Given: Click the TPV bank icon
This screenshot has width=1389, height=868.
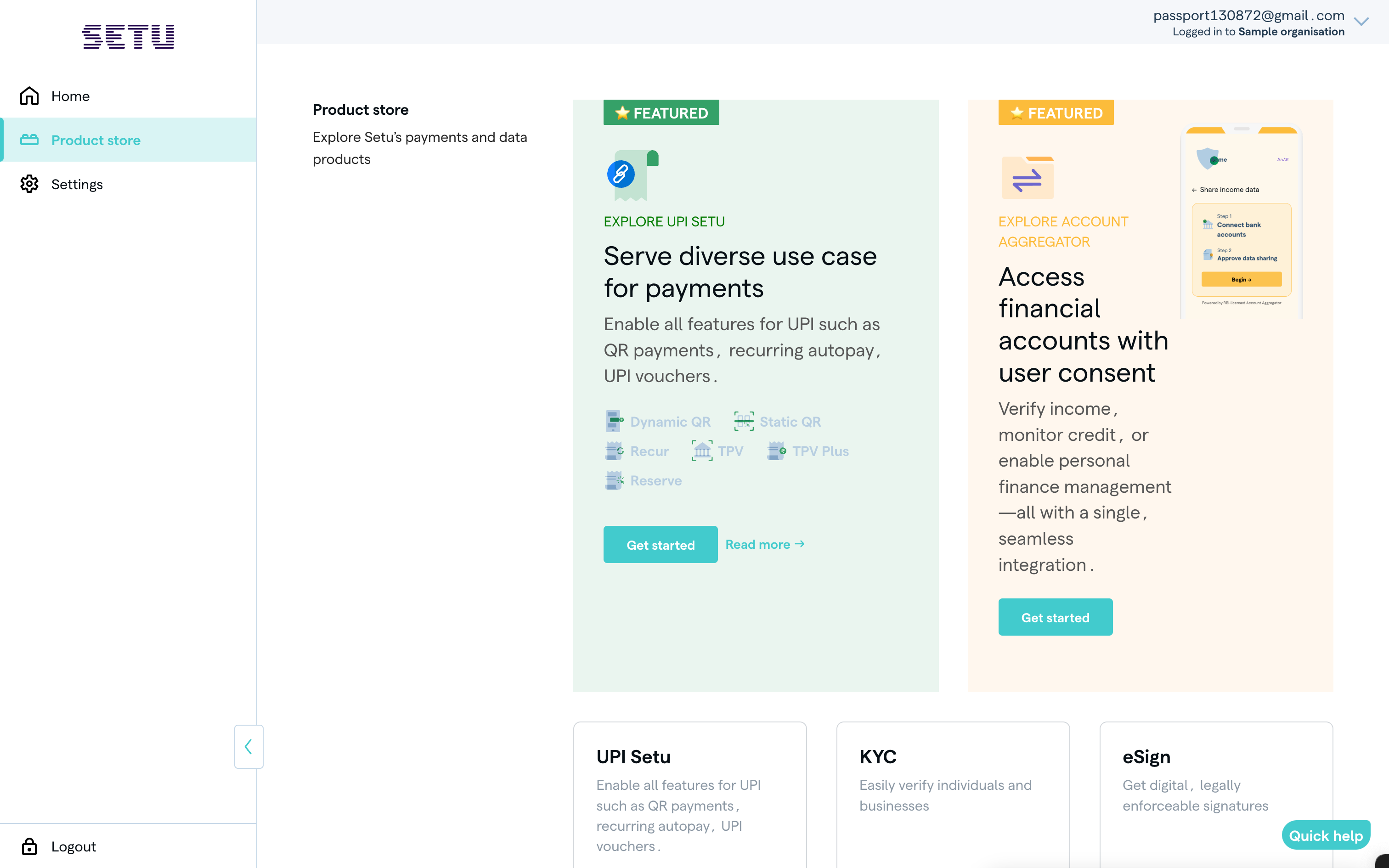Looking at the screenshot, I should point(702,451).
